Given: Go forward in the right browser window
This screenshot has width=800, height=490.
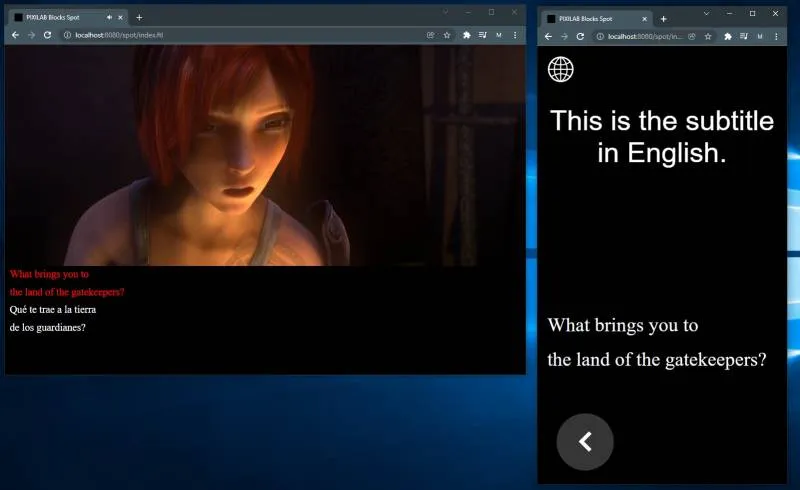Looking at the screenshot, I should pyautogui.click(x=564, y=36).
